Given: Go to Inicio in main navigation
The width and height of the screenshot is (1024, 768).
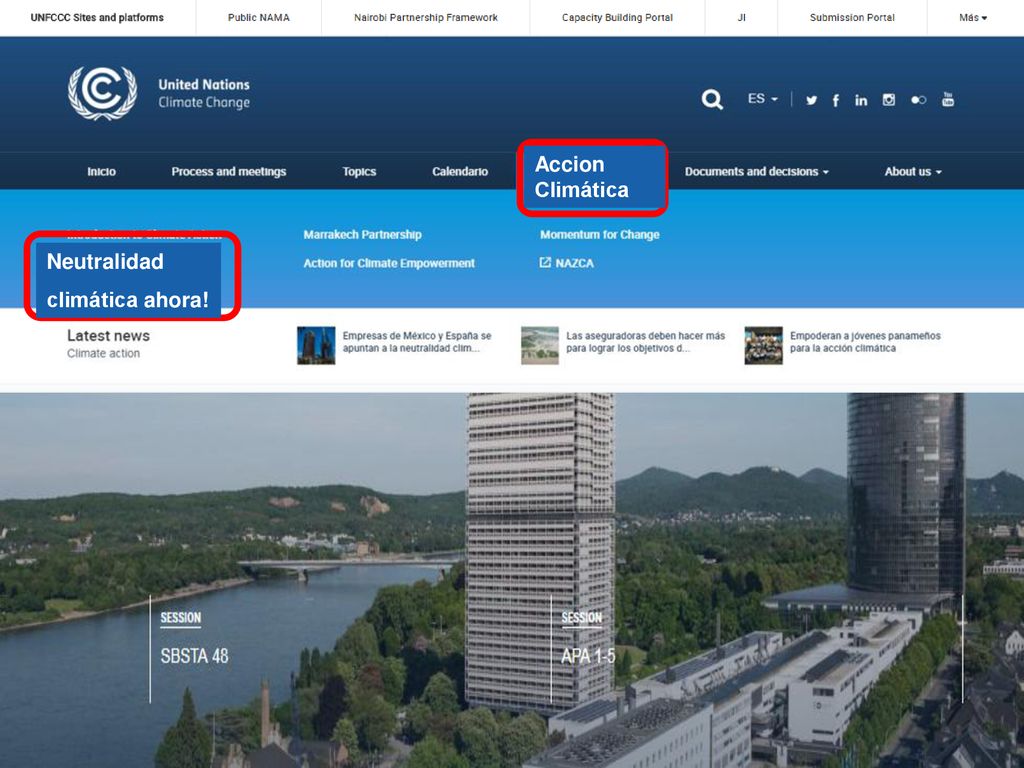Looking at the screenshot, I should tap(101, 171).
